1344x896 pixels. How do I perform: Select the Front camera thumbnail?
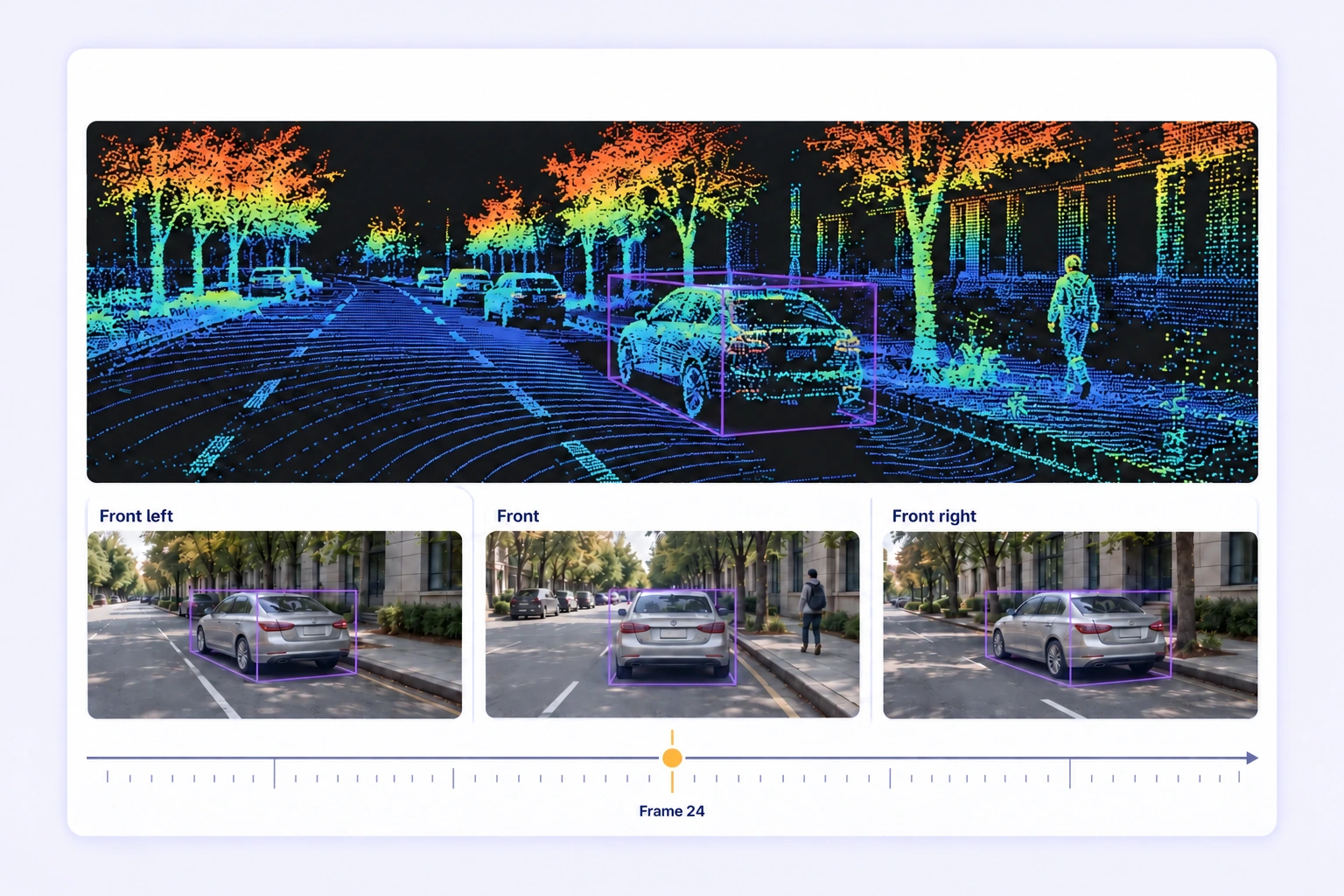pyautogui.click(x=672, y=625)
